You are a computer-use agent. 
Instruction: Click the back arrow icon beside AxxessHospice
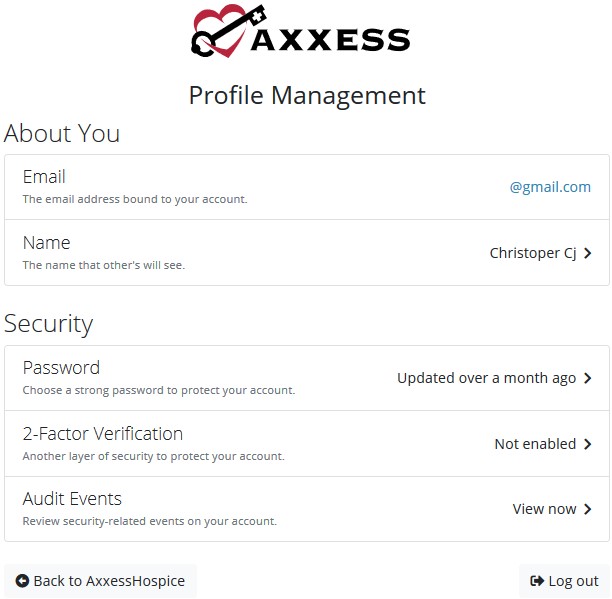point(22,581)
